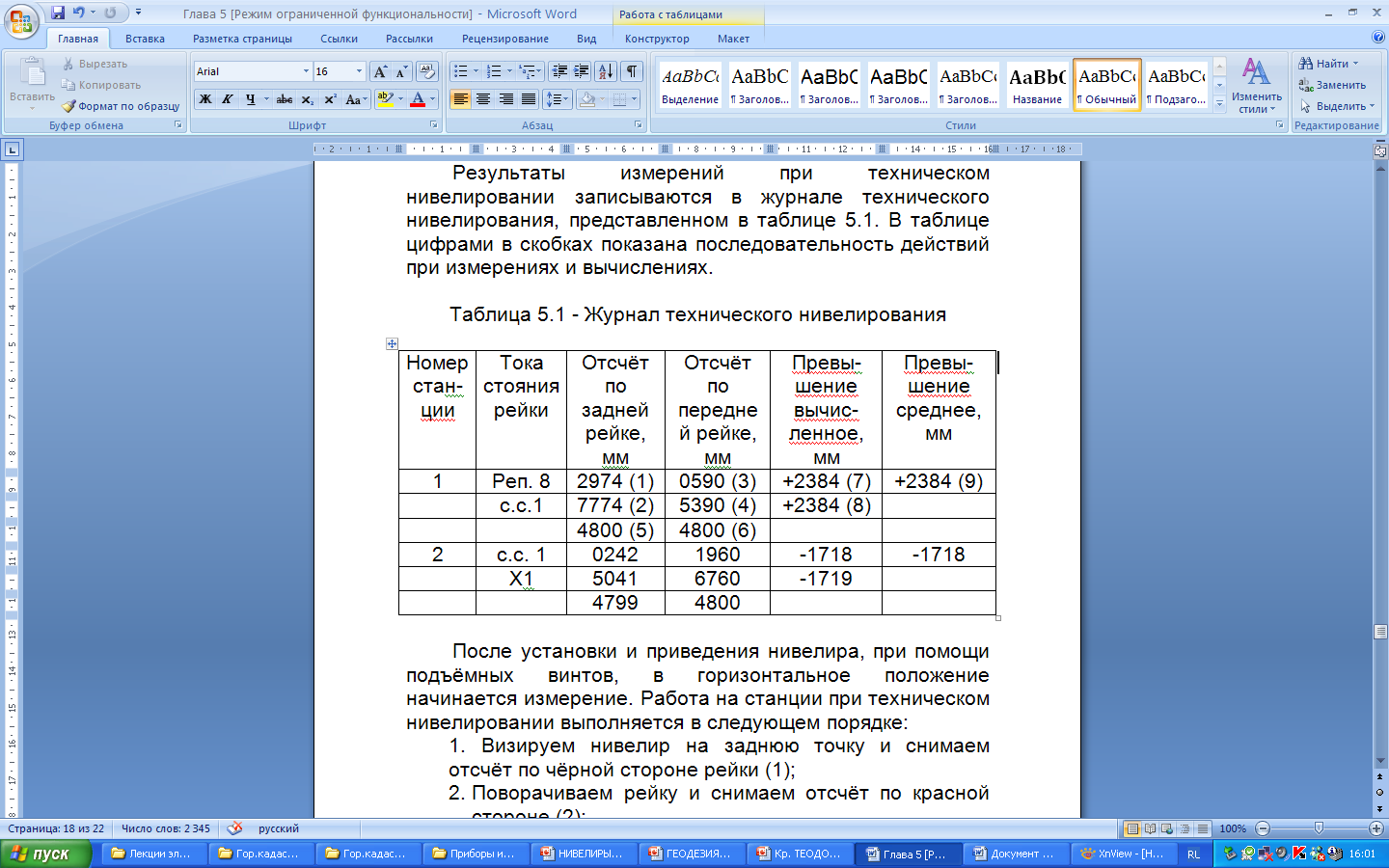
Task: Click the Sort (А-Я) icon
Action: pyautogui.click(x=605, y=71)
